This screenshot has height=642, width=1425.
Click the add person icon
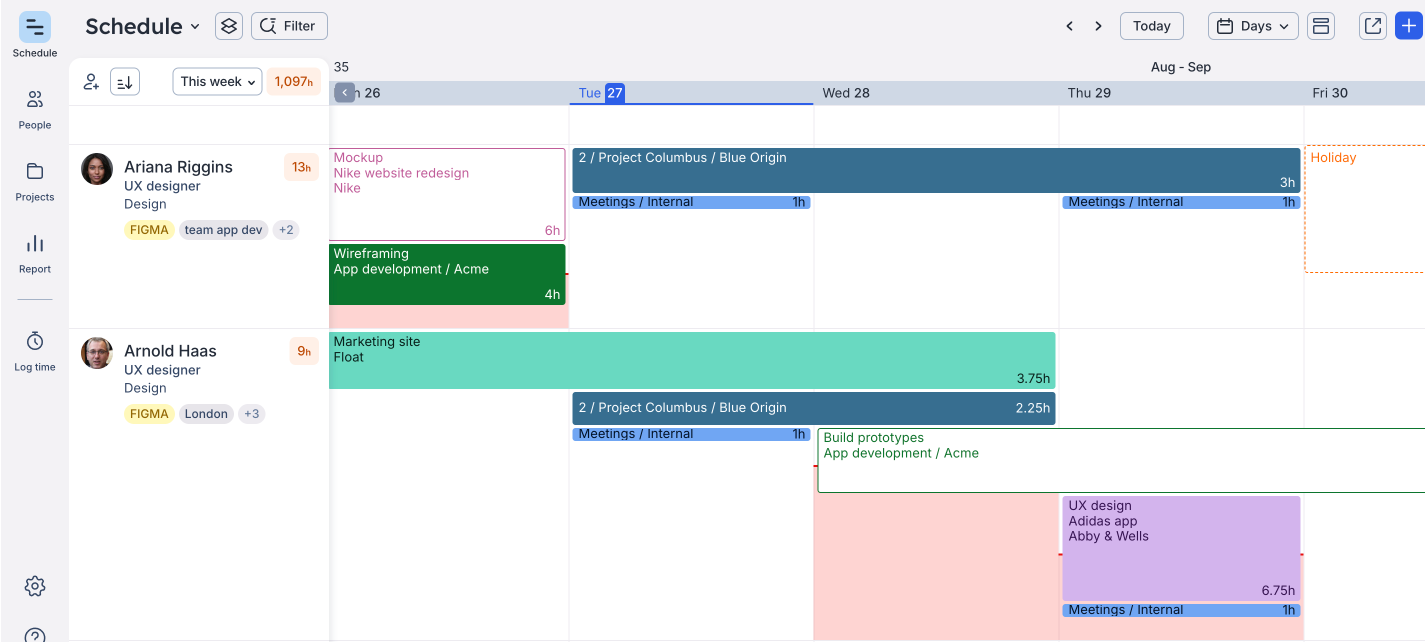tap(91, 82)
